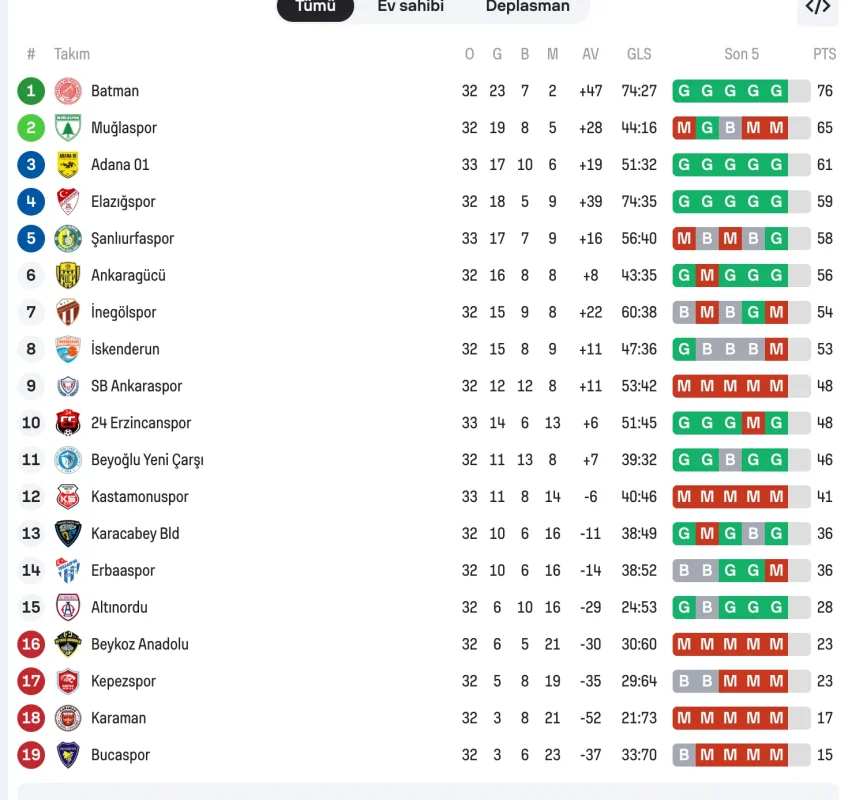Click the Batman team logo
848x800 pixels.
coord(68,91)
